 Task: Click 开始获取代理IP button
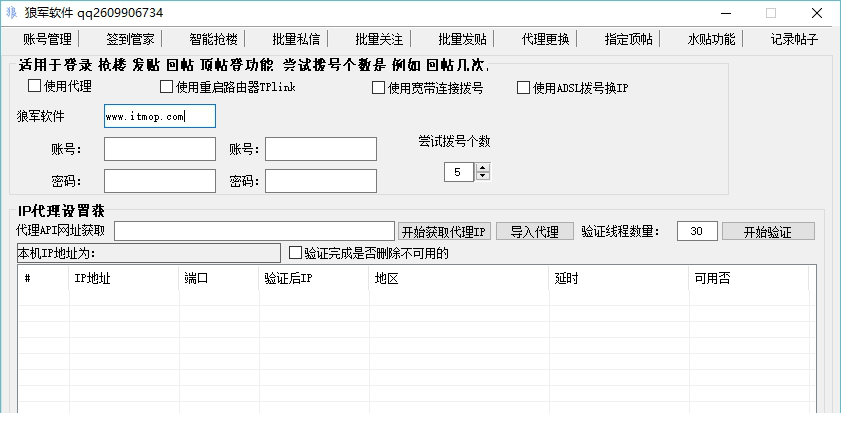point(444,232)
